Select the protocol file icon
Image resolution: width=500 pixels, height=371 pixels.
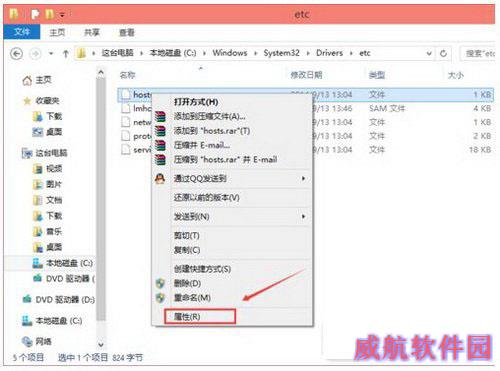[x=126, y=136]
